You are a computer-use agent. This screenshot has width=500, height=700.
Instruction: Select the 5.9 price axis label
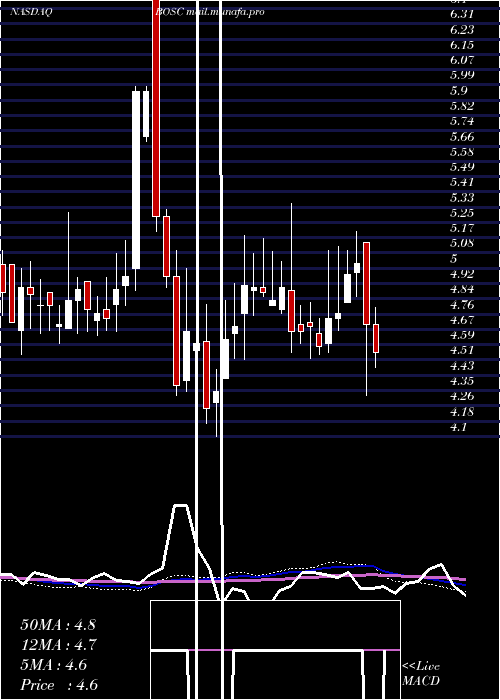(x=459, y=91)
